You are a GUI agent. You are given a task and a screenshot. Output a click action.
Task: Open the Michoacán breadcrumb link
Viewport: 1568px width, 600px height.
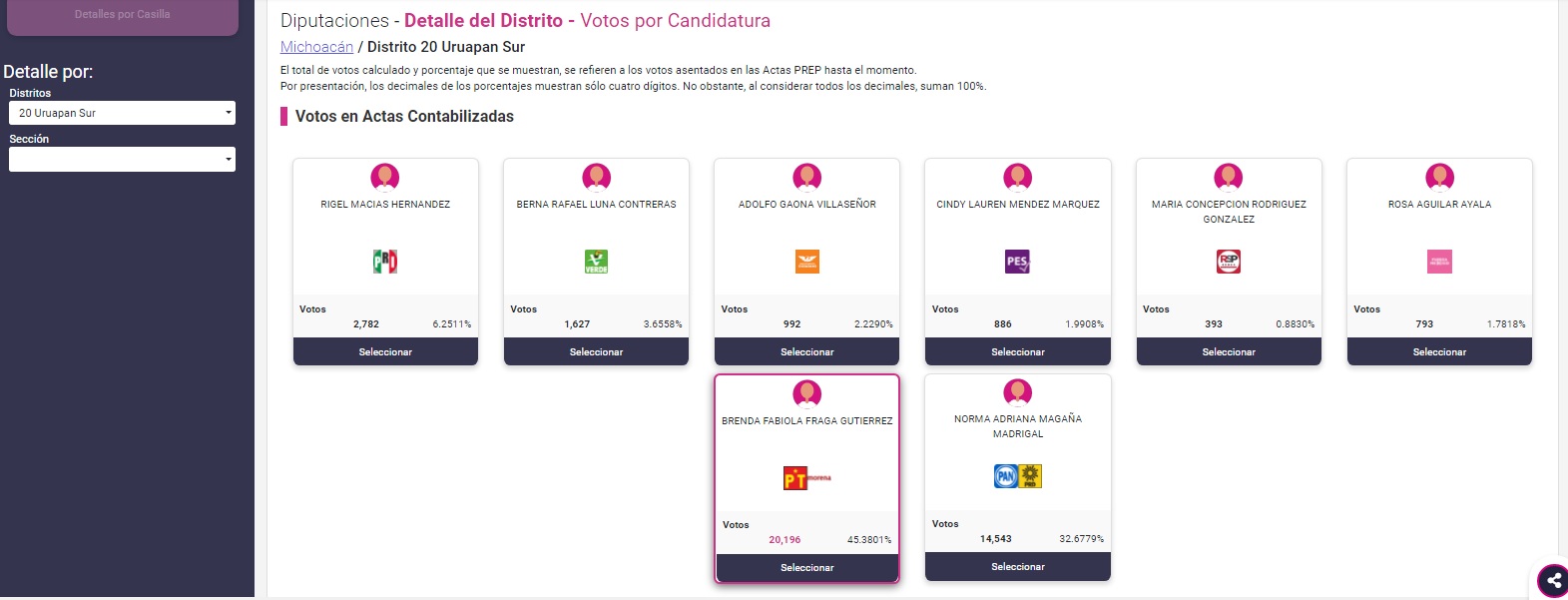click(x=316, y=47)
